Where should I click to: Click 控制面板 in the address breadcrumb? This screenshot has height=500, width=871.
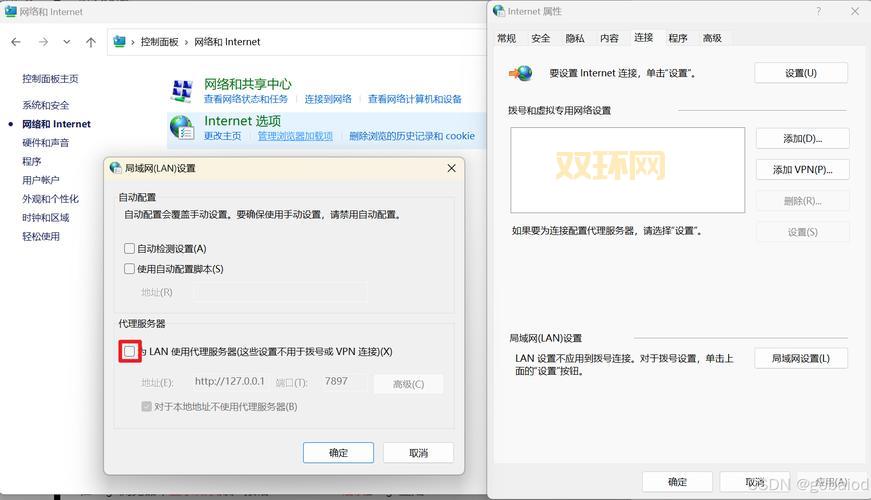(159, 42)
